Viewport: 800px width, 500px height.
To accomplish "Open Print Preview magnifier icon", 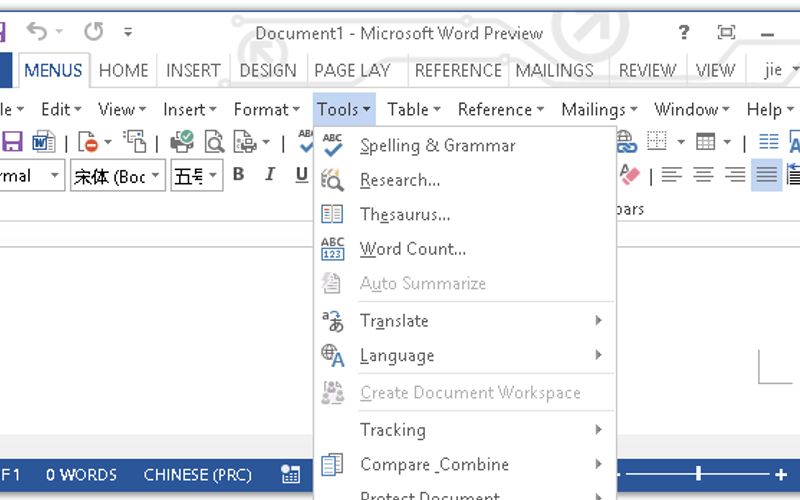I will (x=214, y=141).
